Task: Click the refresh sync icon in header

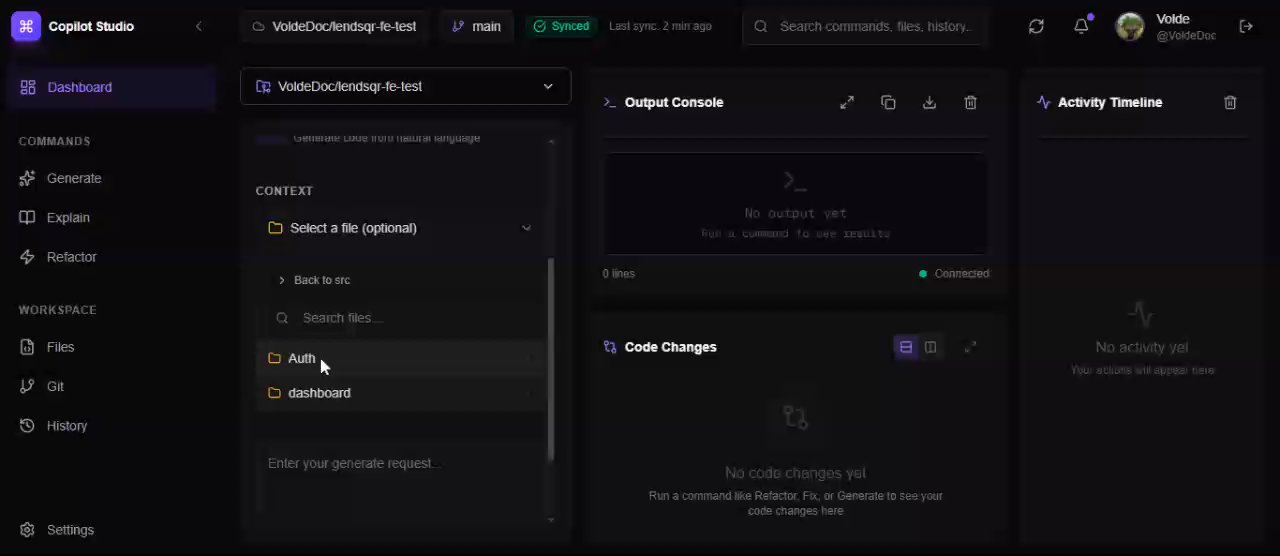Action: [x=1036, y=26]
